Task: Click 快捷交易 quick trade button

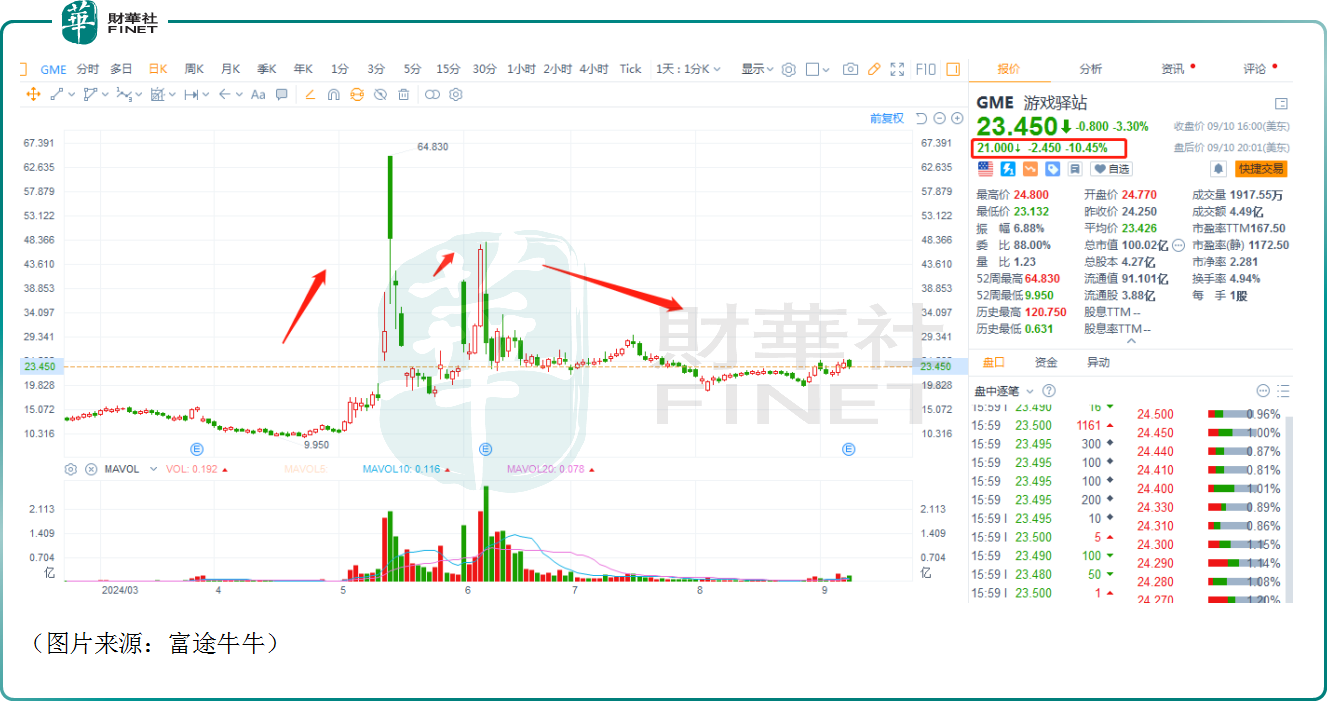Action: pos(1261,169)
